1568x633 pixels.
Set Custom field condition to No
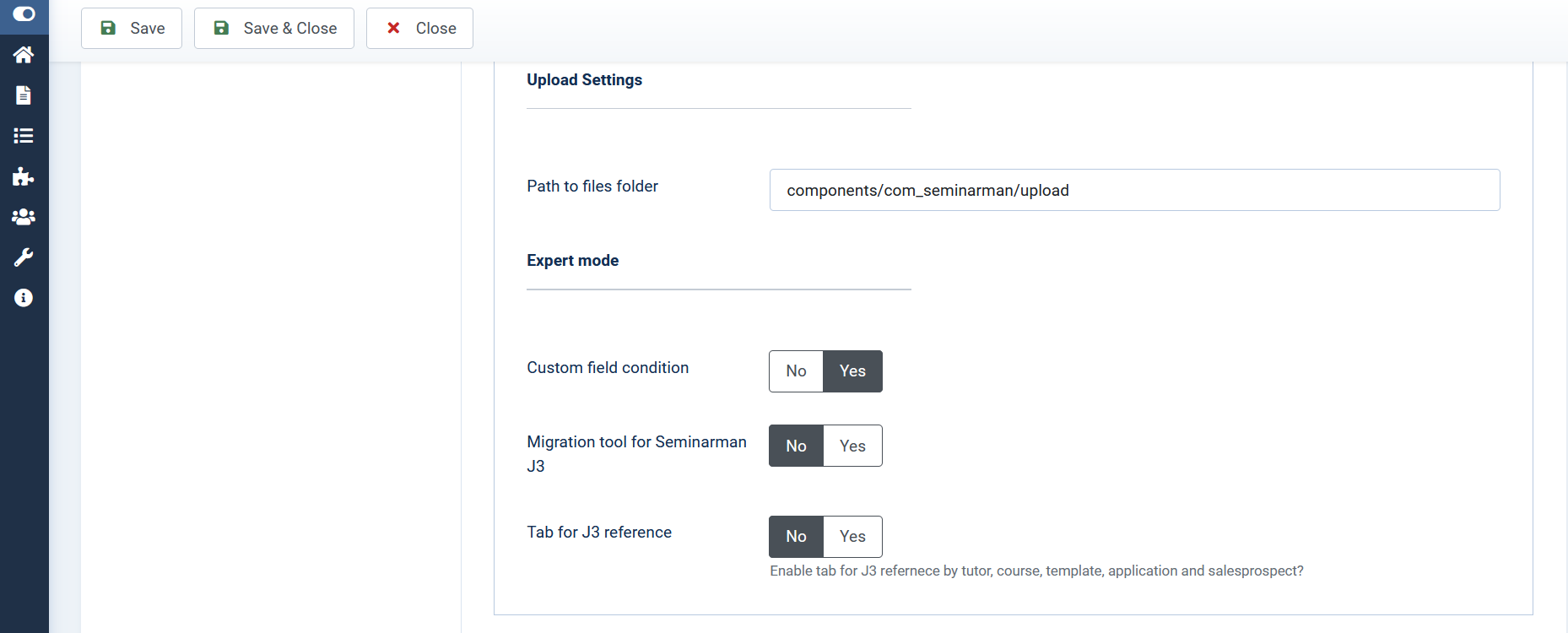pos(796,371)
